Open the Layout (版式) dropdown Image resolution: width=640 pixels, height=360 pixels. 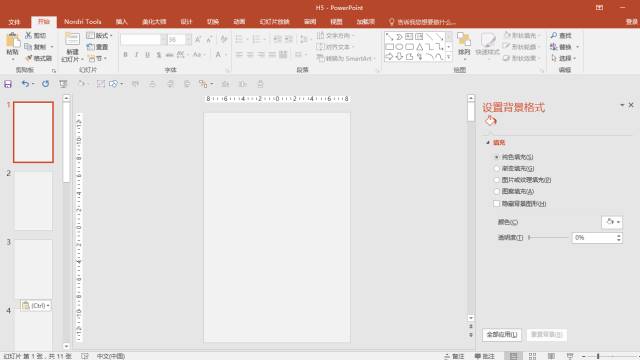[x=99, y=36]
